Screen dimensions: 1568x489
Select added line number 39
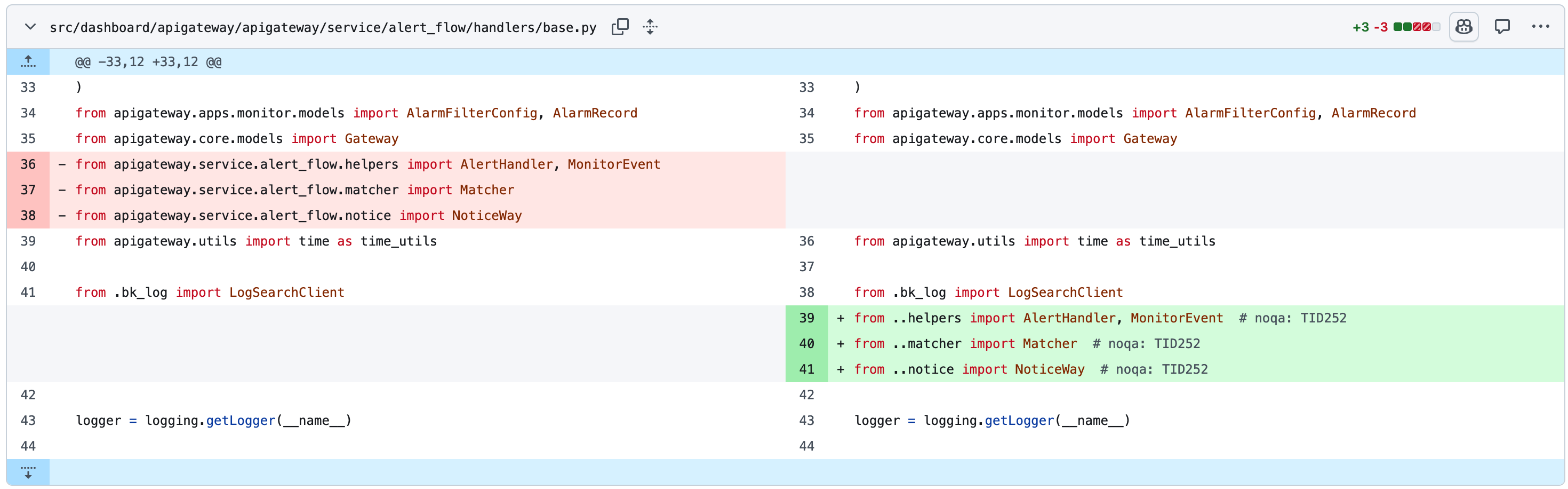(x=806, y=318)
